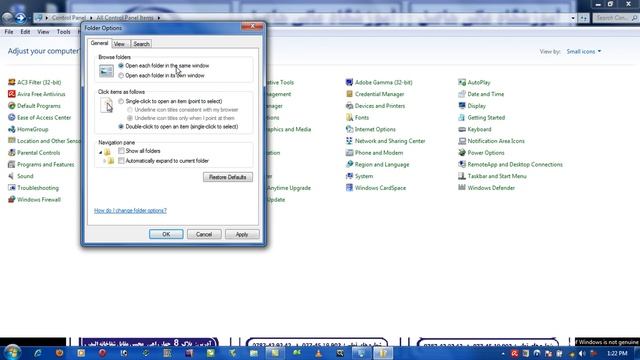Viewport: 640px width, 360px height.
Task: Select Double-click to open an item
Action: 121,127
